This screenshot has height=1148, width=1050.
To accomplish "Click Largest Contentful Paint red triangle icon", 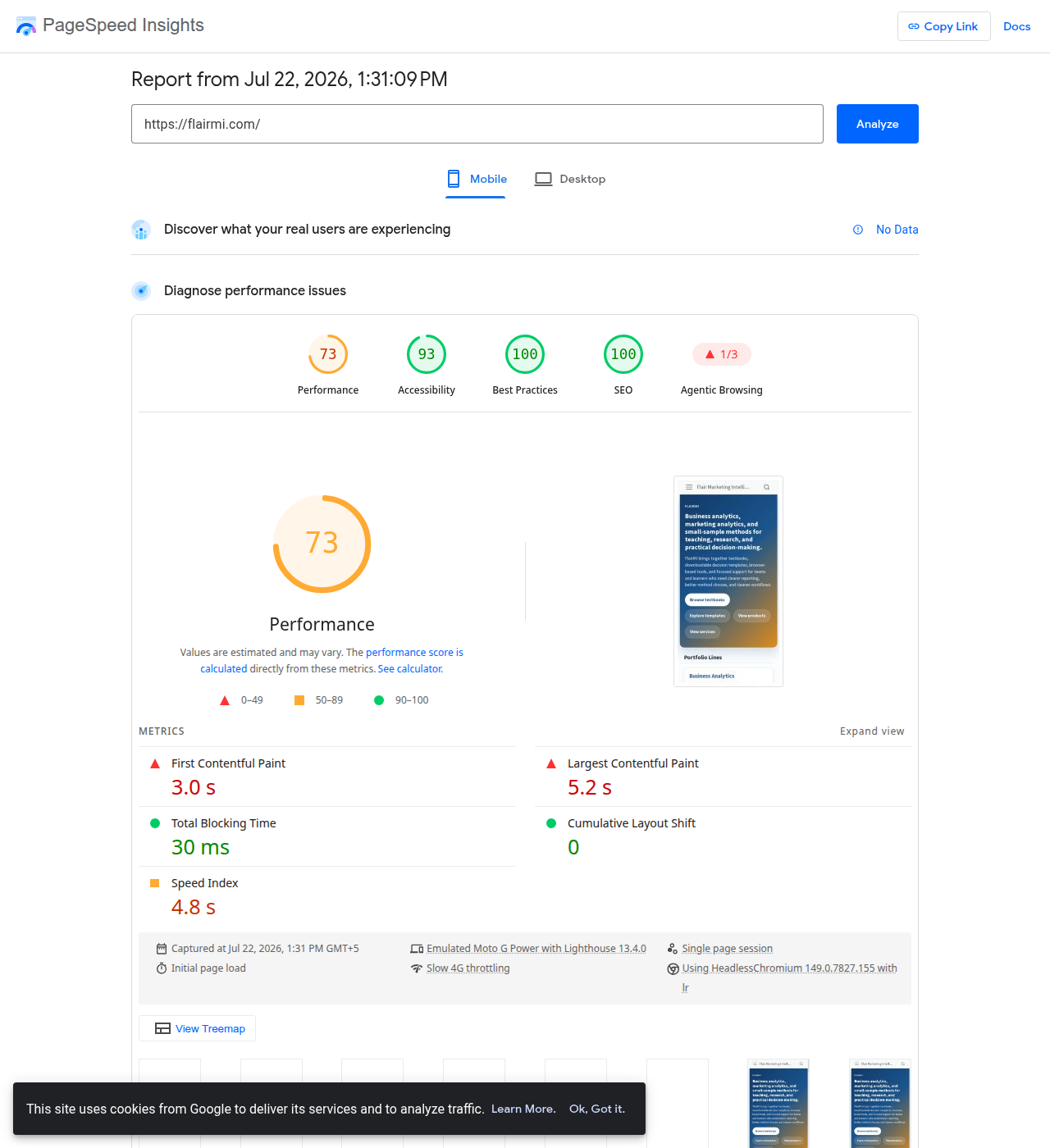I will click(x=551, y=763).
